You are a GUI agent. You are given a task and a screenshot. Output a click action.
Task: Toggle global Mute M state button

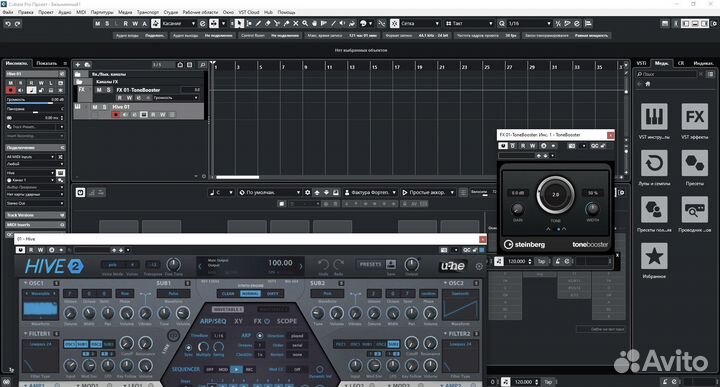click(97, 23)
